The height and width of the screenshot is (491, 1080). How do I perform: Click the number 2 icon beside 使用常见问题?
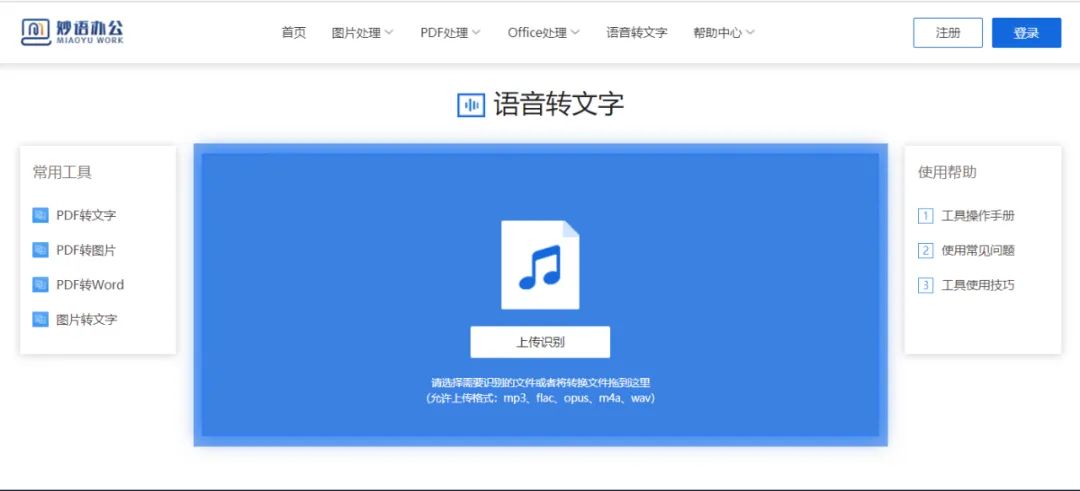click(925, 251)
